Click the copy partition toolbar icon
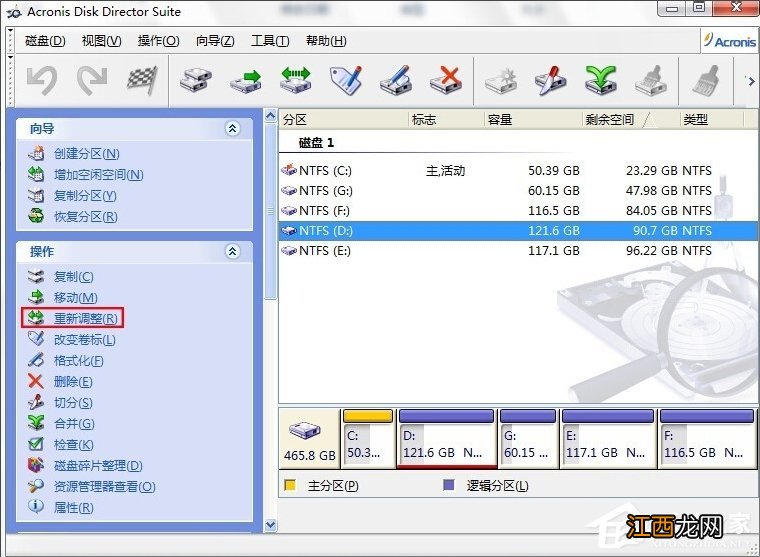Screen dimensions: 760x557 [x=196, y=80]
